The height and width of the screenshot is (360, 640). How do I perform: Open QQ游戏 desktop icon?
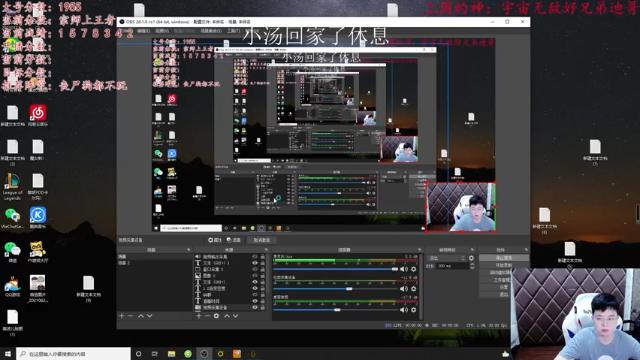[x=12, y=286]
